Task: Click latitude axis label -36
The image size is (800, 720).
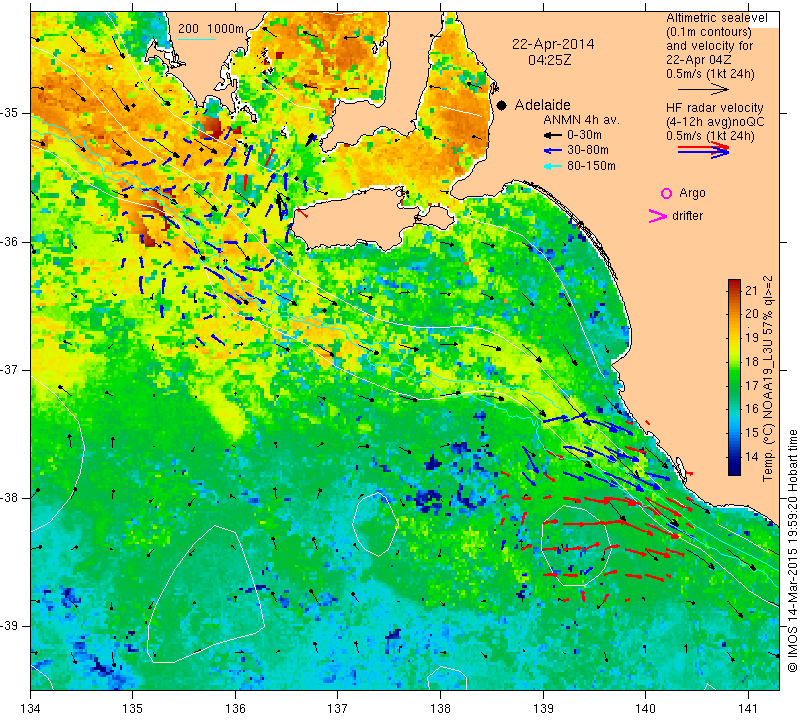Action: [x=10, y=241]
